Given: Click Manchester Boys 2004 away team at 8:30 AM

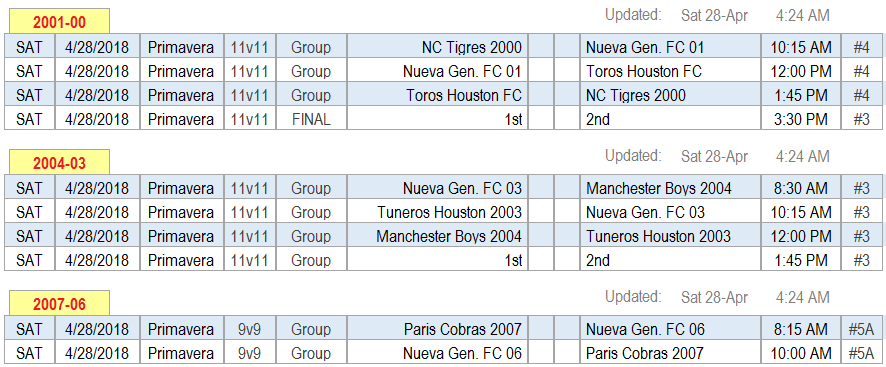Looking at the screenshot, I should pyautogui.click(x=670, y=188).
